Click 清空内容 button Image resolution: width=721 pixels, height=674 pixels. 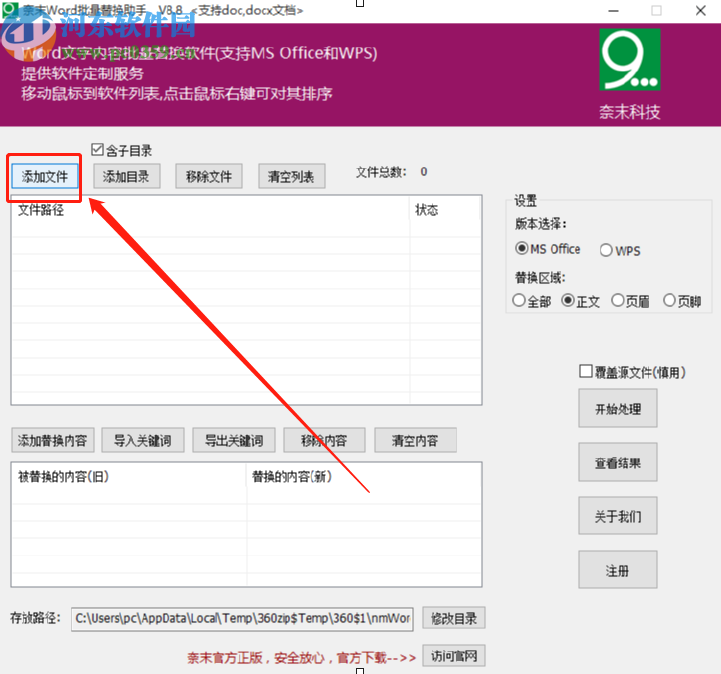pyautogui.click(x=415, y=440)
